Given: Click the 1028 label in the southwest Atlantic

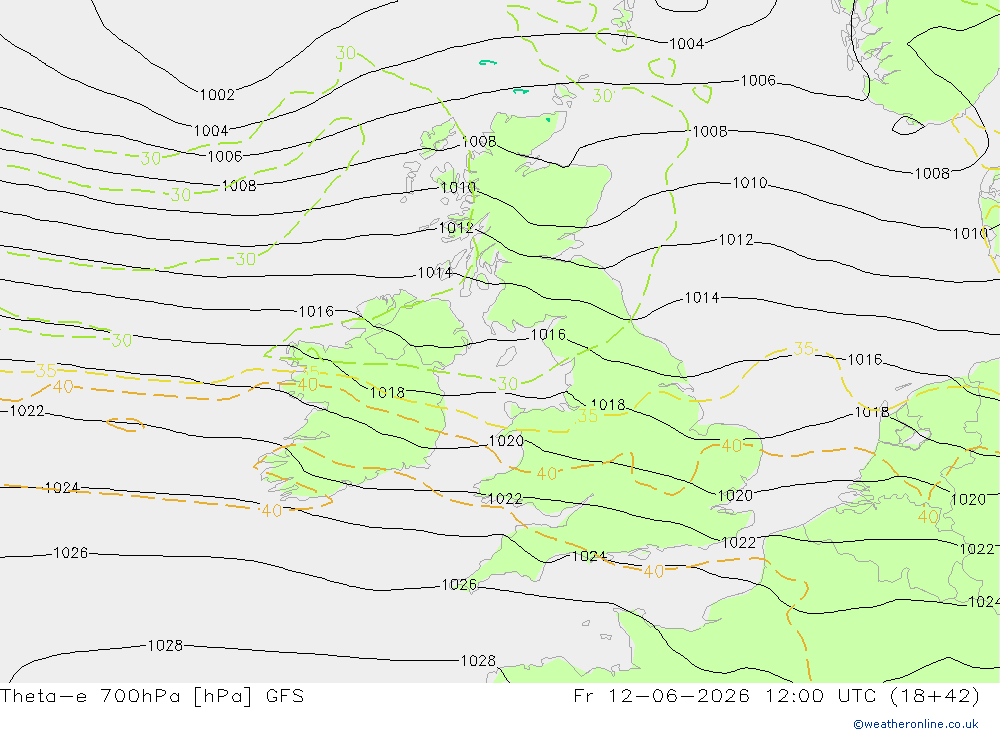Looking at the screenshot, I should point(165,646).
